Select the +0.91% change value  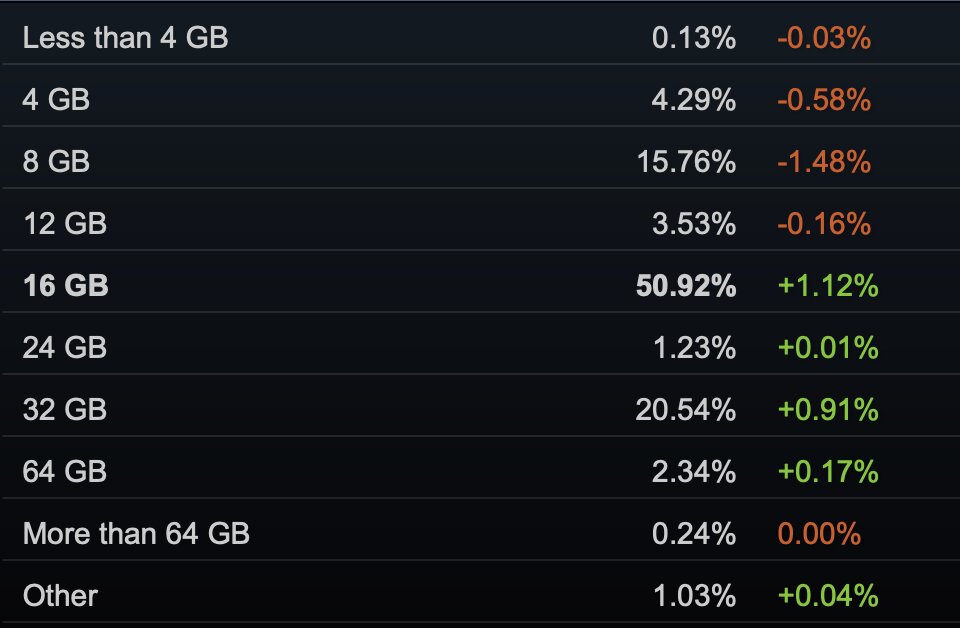point(828,409)
